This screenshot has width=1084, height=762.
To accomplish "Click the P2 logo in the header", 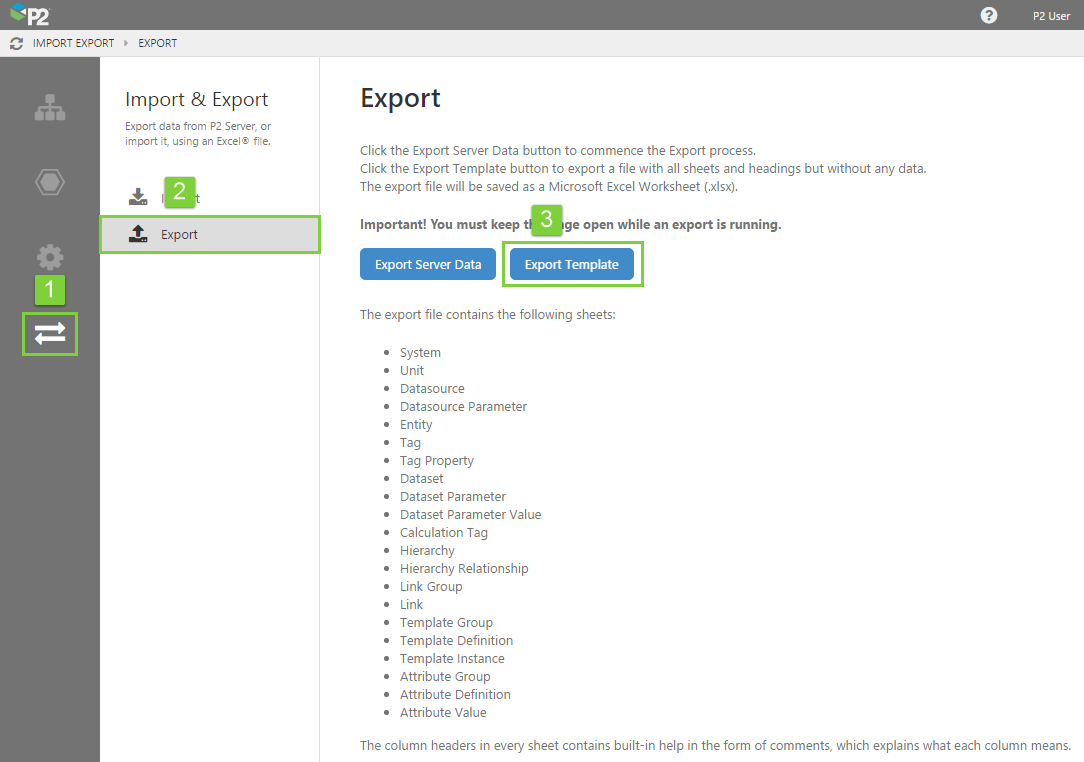I will click(x=30, y=14).
